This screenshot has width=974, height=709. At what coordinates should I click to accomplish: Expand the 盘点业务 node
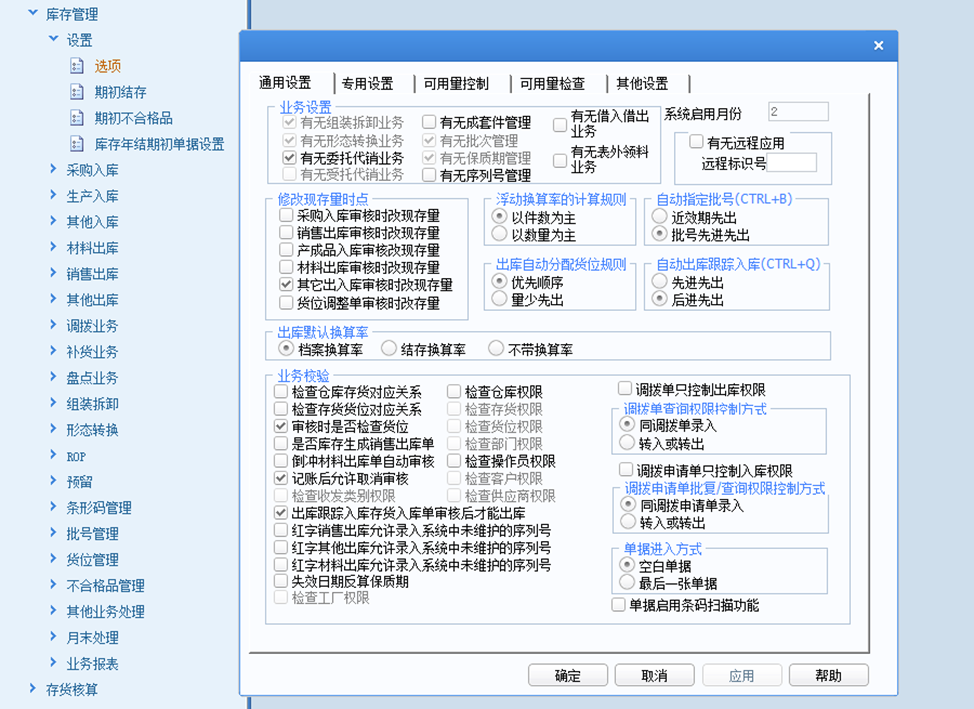coord(53,377)
